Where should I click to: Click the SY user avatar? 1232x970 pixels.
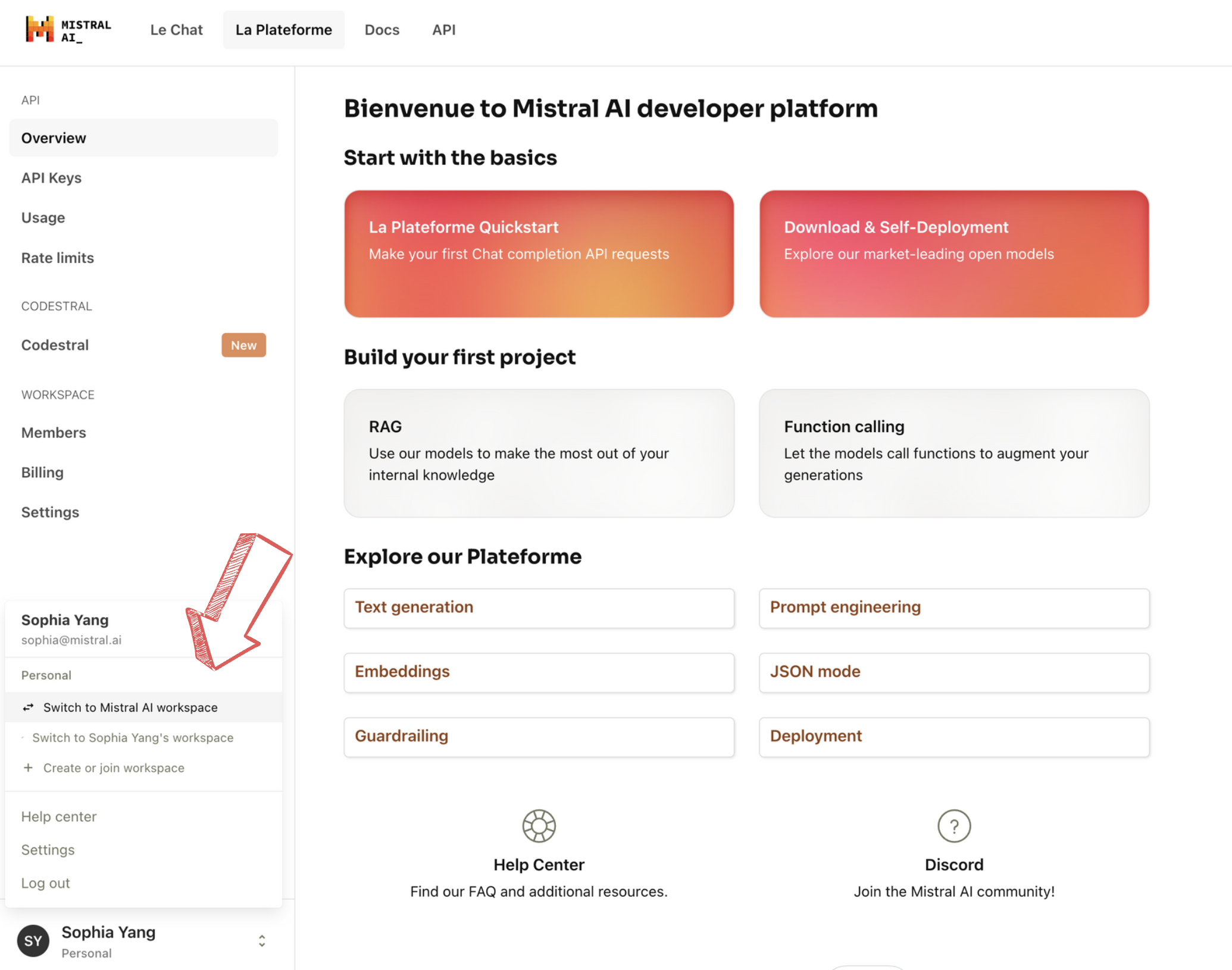pos(33,941)
